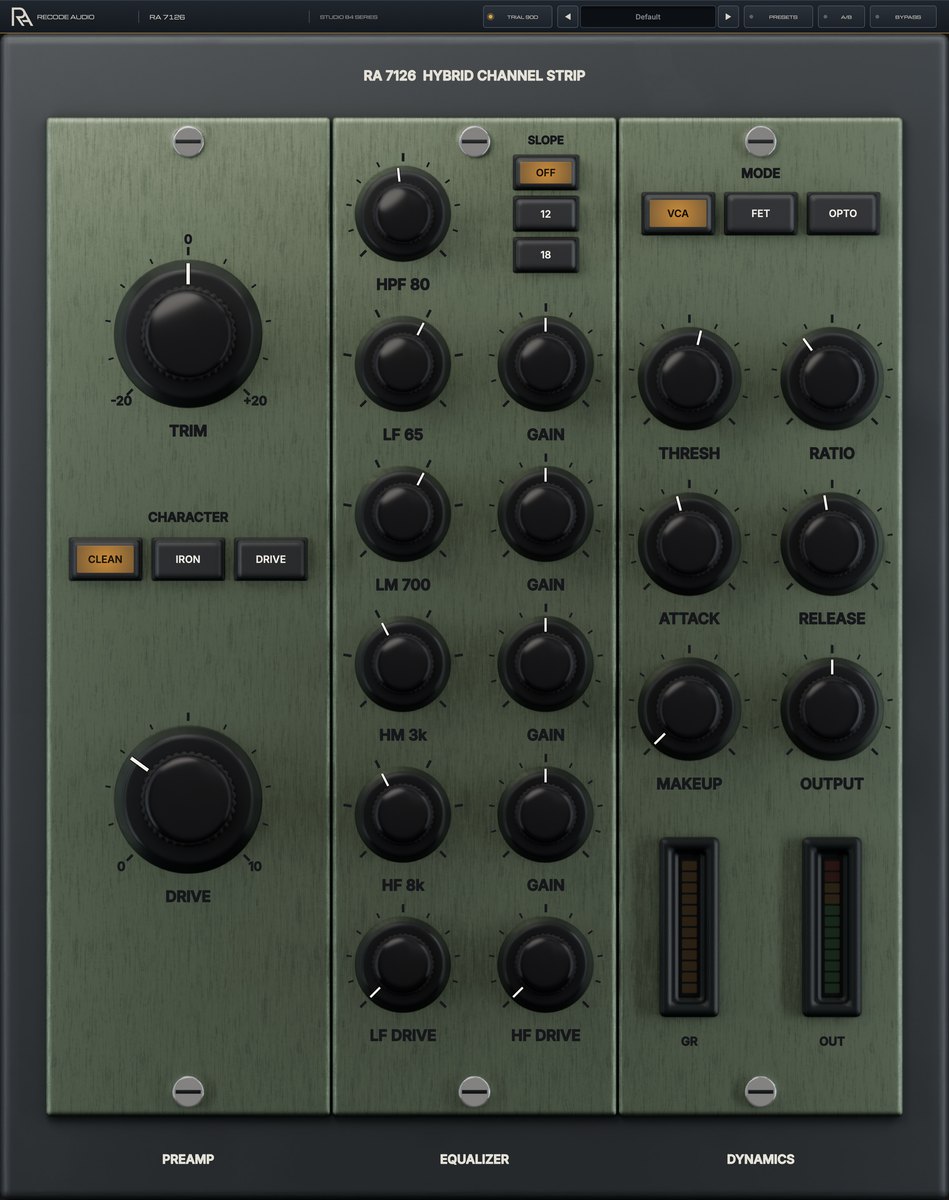Click the HPF 80 knob

[403, 213]
